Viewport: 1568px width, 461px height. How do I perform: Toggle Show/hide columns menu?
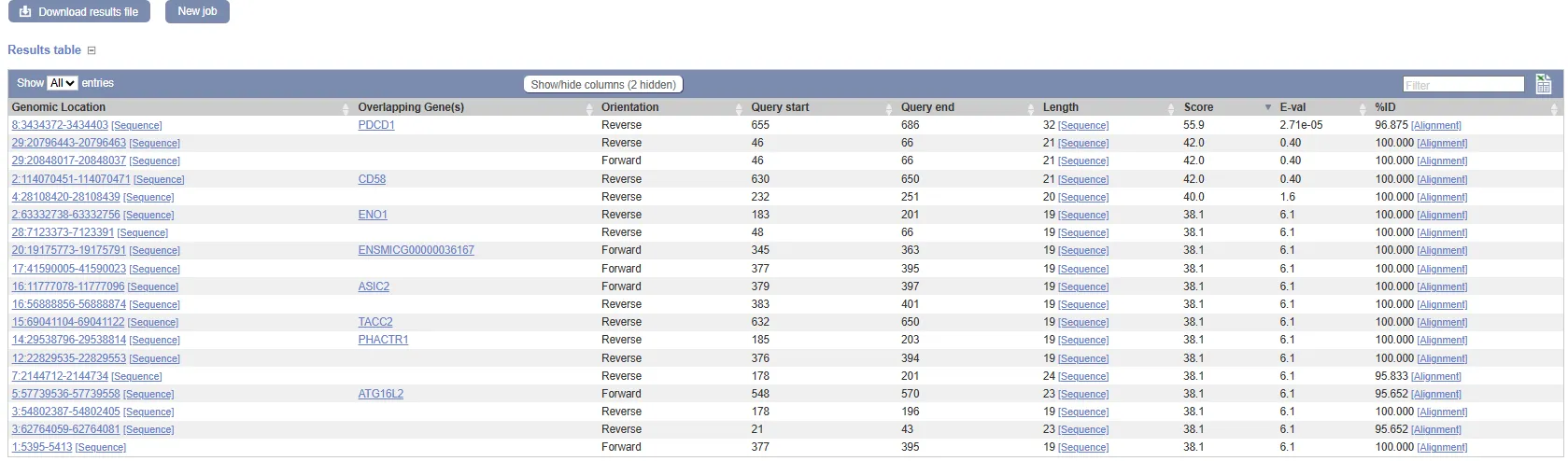pos(602,84)
